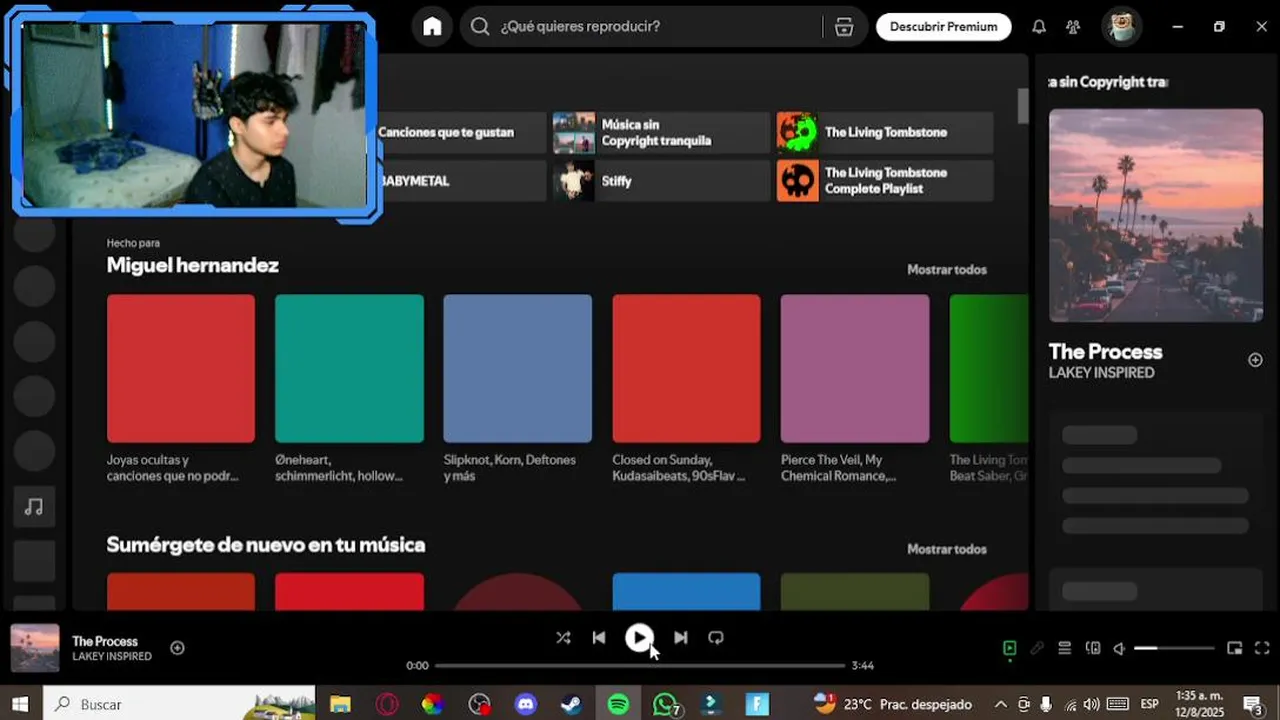Click the search magnifier icon

pyautogui.click(x=480, y=27)
